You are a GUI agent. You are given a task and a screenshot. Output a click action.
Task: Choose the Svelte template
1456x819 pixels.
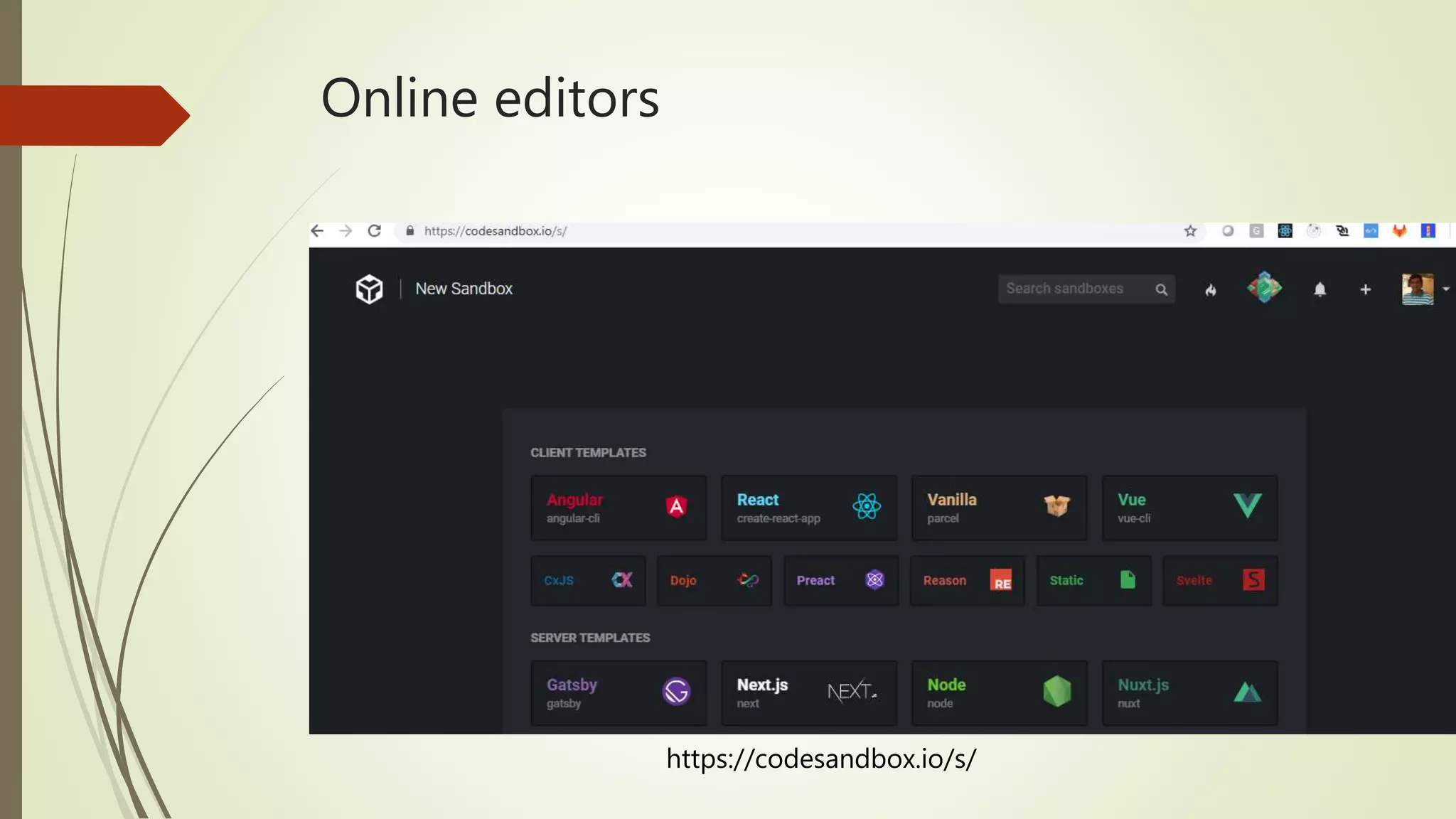coord(1219,580)
